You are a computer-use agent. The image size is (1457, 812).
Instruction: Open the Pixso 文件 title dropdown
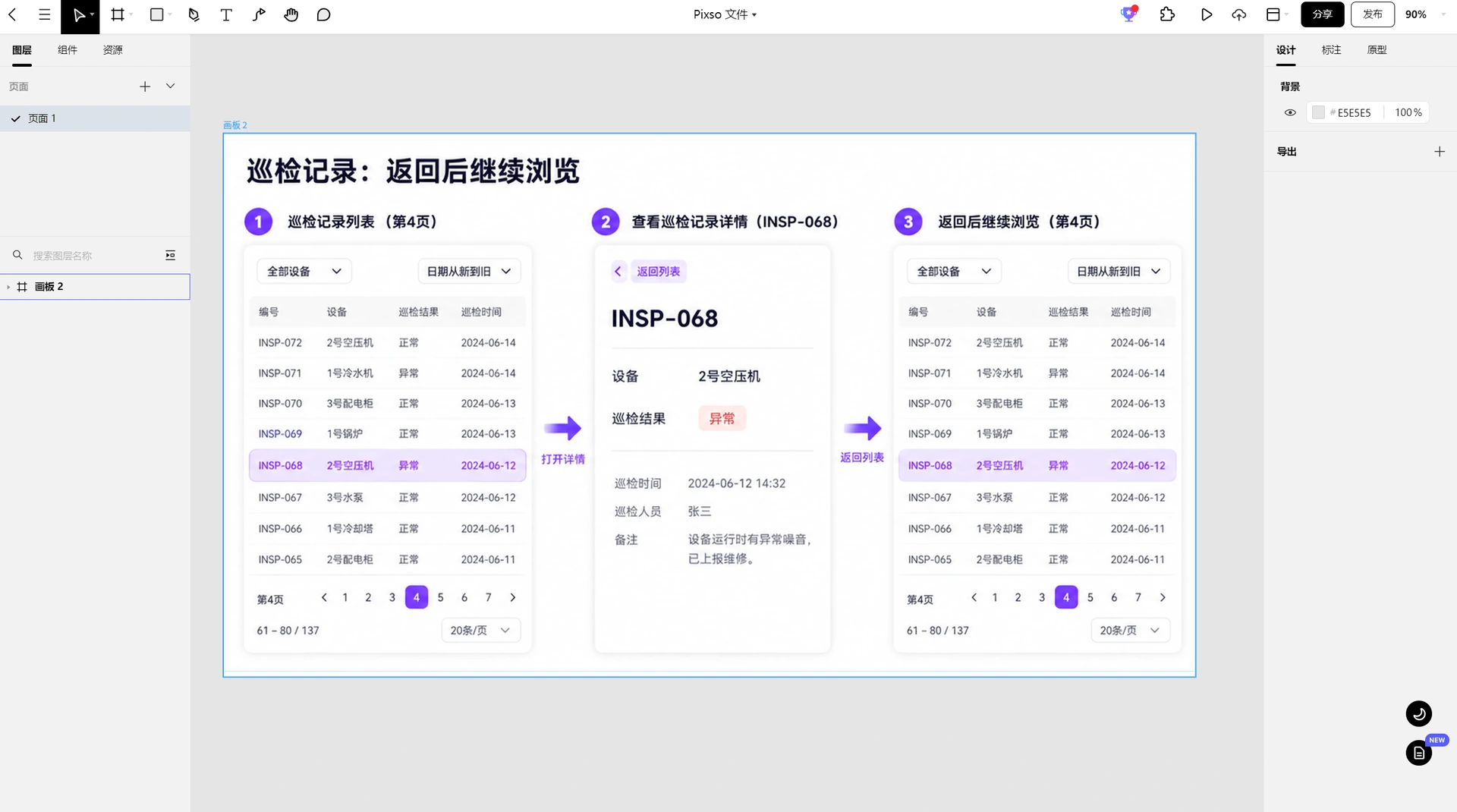[725, 14]
